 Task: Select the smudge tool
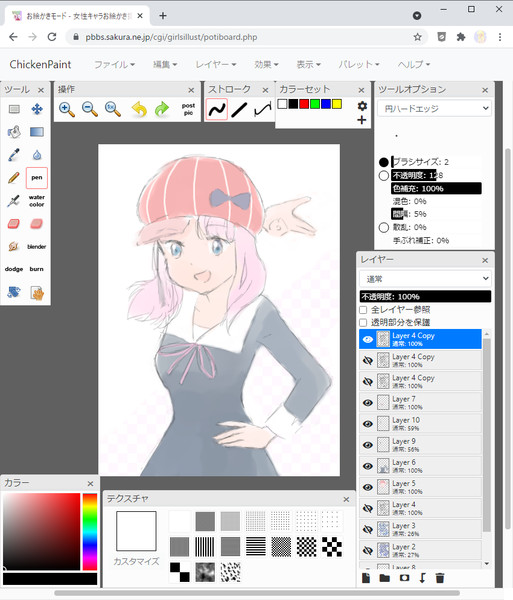tap(14, 246)
